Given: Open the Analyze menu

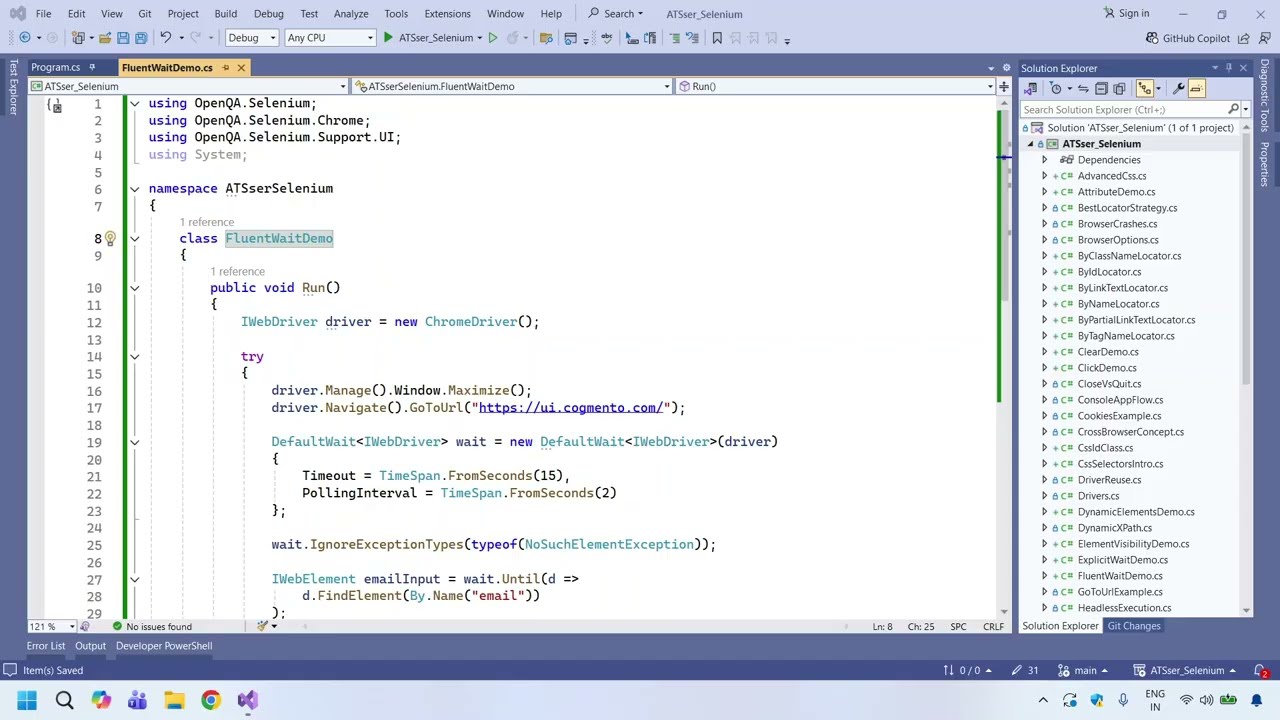Looking at the screenshot, I should click(x=351, y=13).
